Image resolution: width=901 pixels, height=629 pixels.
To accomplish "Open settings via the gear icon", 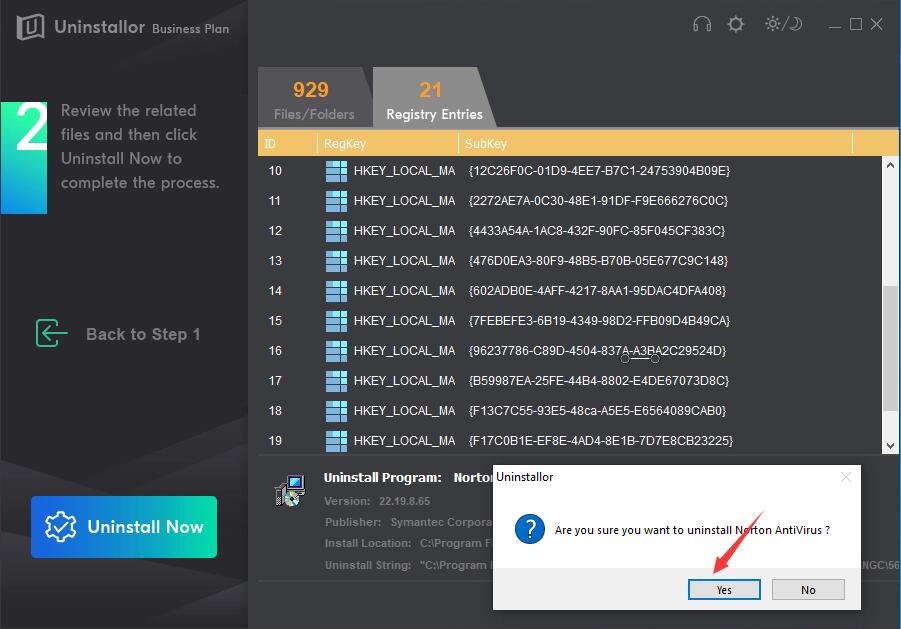I will tap(736, 24).
